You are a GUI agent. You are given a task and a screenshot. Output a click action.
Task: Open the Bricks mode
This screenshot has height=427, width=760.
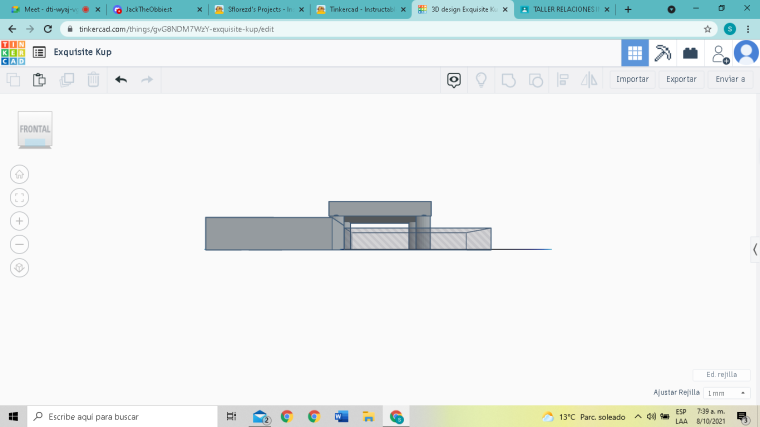point(690,53)
